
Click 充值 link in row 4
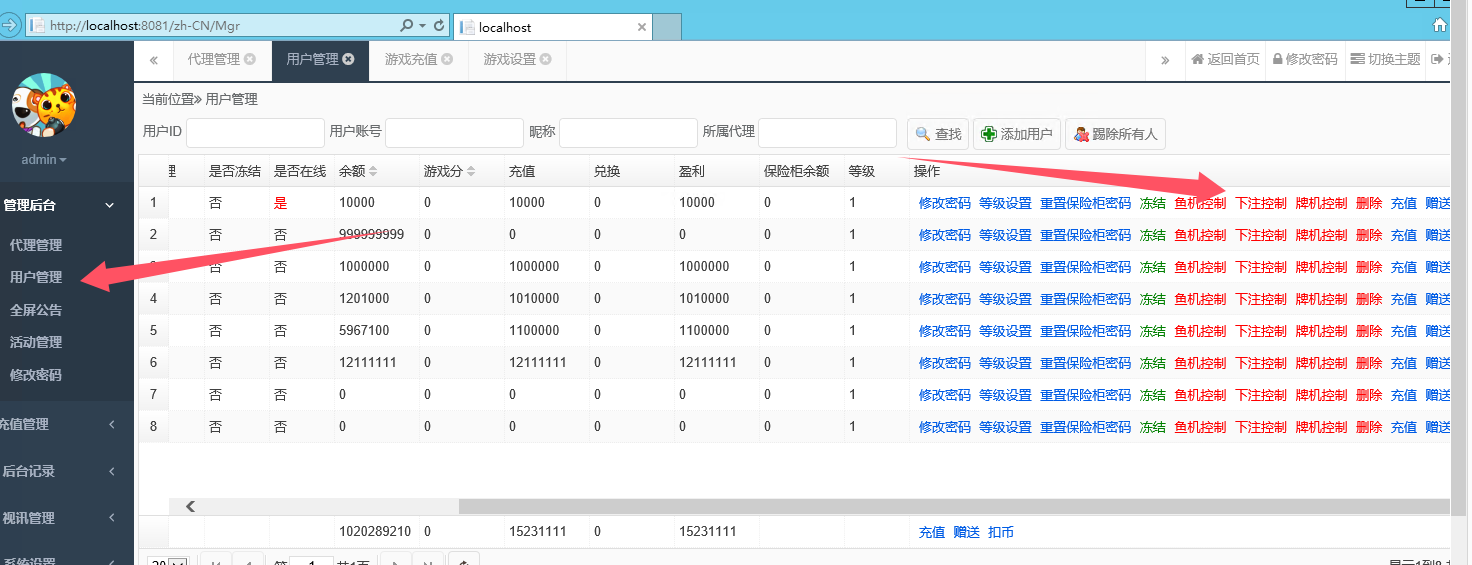(1404, 299)
